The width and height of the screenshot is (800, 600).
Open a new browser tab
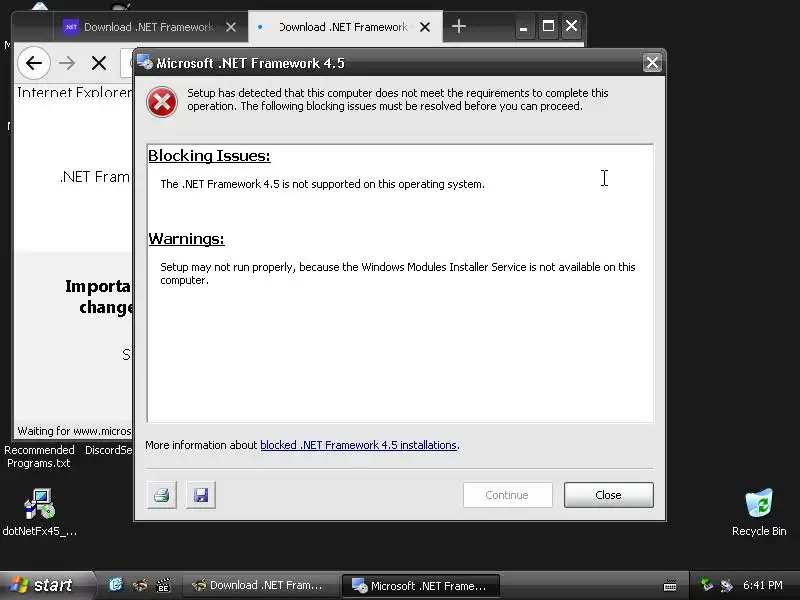point(459,26)
